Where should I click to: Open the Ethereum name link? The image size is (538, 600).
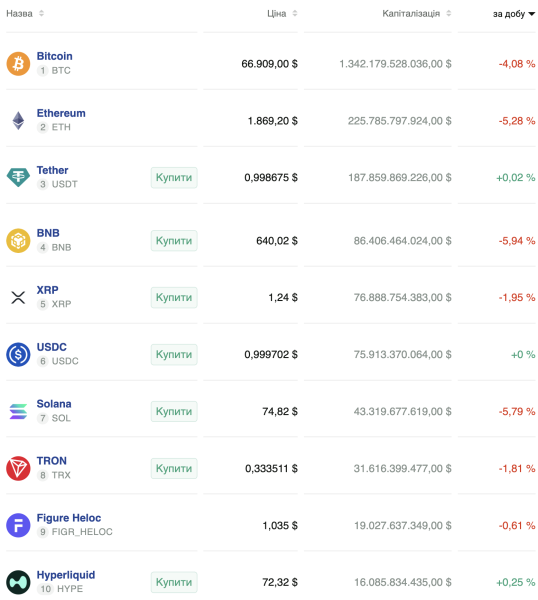point(61,113)
